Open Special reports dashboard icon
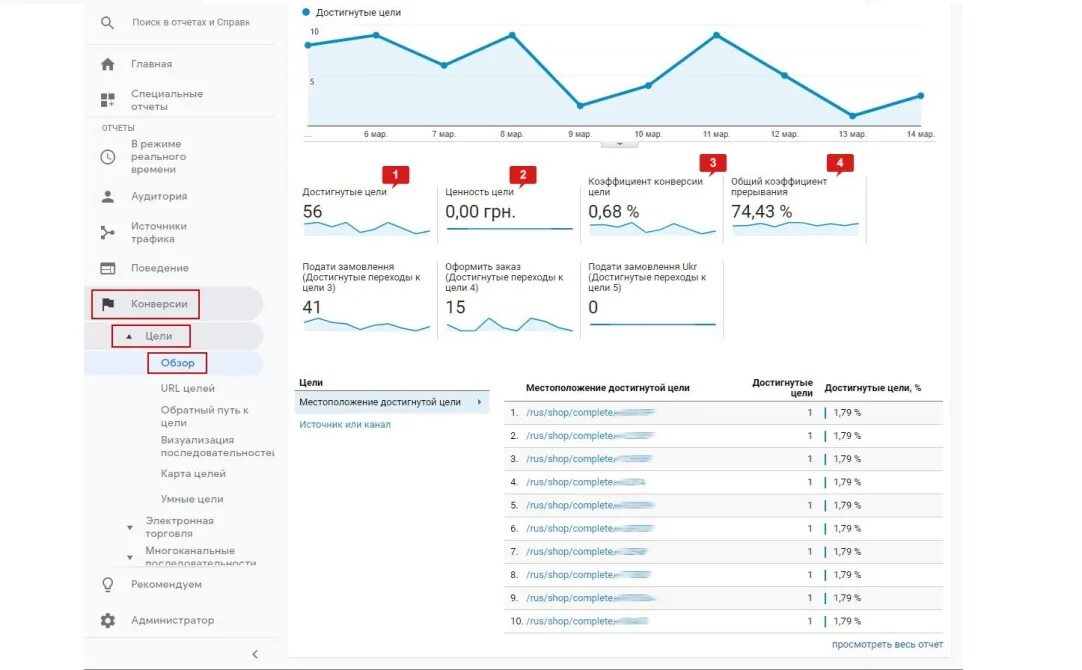 click(108, 100)
